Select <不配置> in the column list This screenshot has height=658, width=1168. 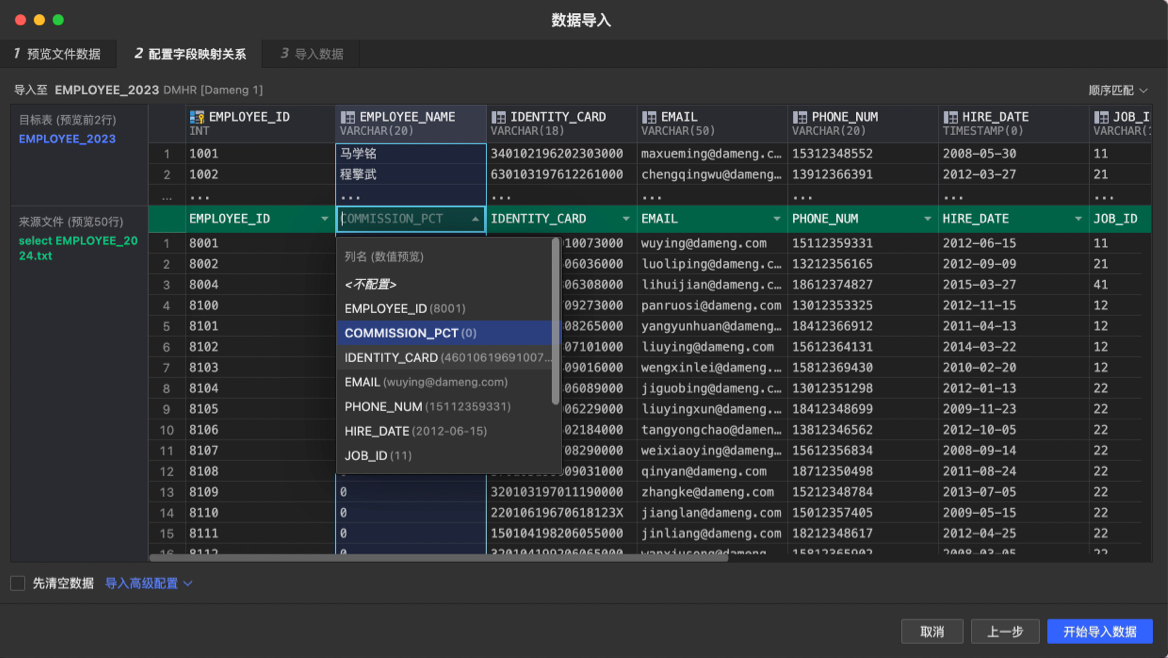click(371, 284)
